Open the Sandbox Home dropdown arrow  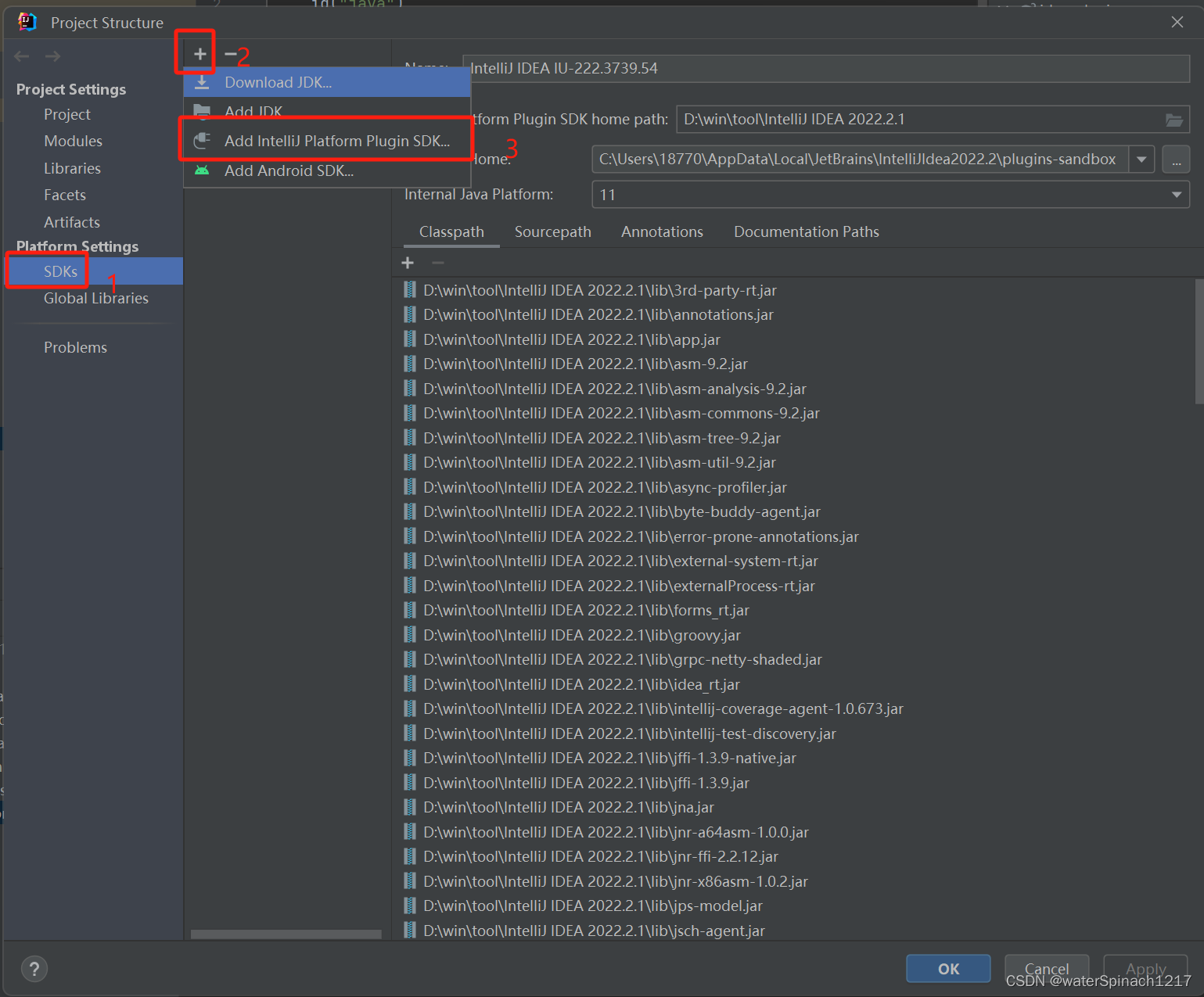coord(1141,160)
